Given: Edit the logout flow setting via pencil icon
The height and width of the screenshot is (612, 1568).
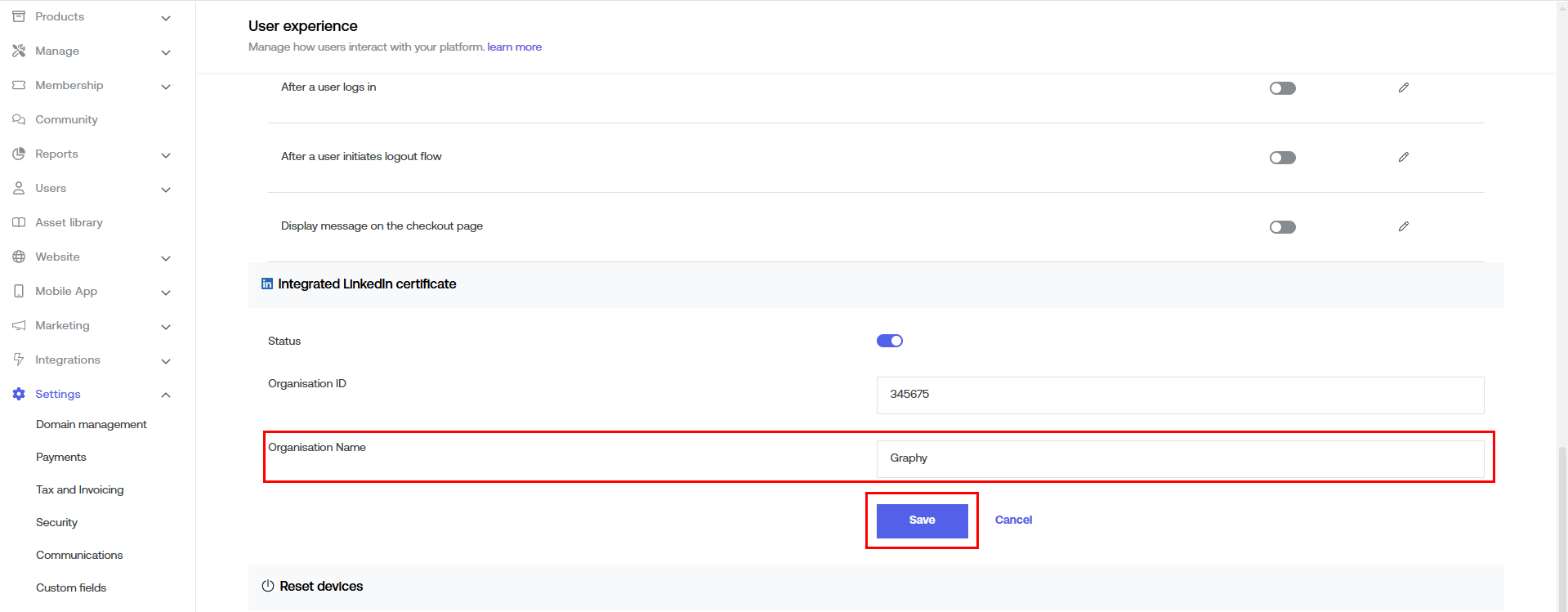Looking at the screenshot, I should (1403, 157).
